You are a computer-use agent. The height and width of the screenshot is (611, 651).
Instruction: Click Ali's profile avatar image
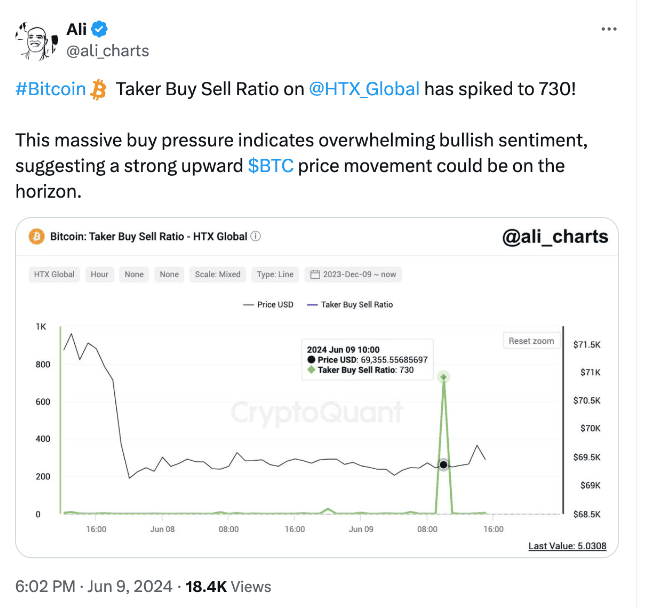tap(36, 41)
